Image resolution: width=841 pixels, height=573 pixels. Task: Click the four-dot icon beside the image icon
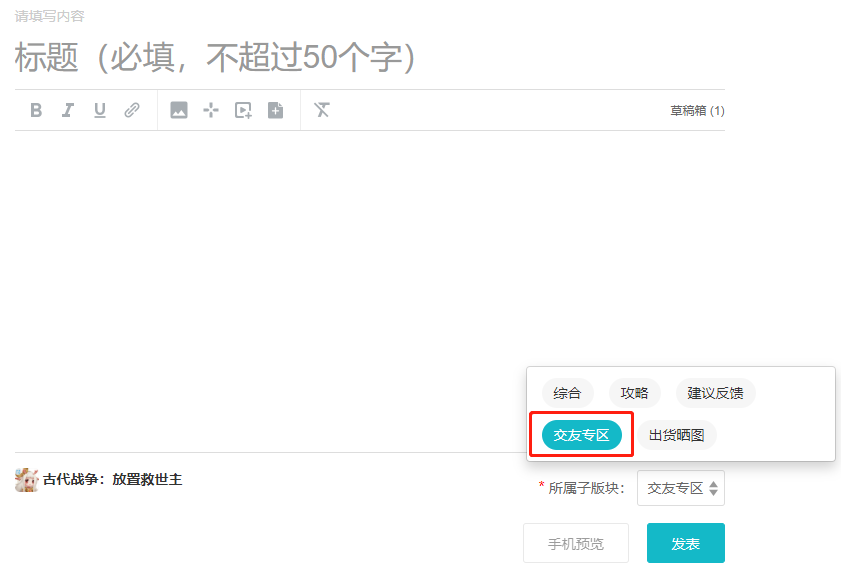(x=211, y=111)
